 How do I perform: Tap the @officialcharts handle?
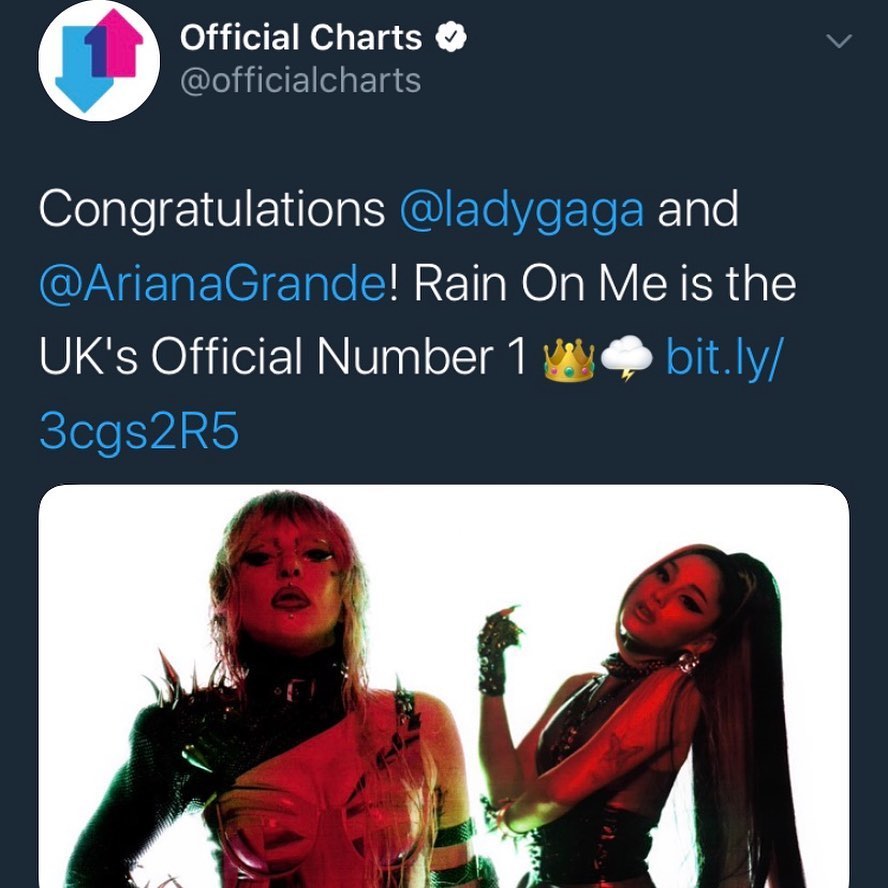pyautogui.click(x=300, y=80)
